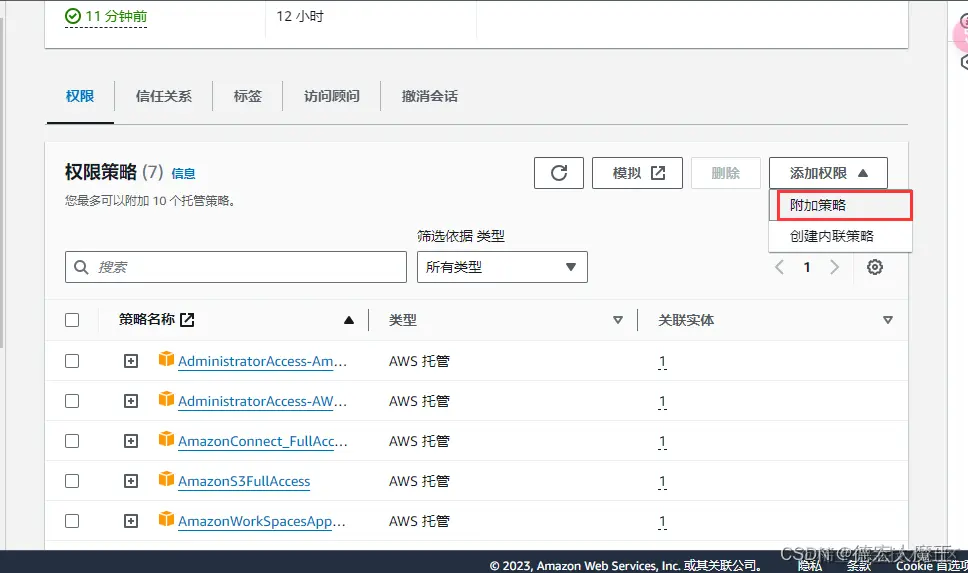Expand AmazonConnect_FullAcc… policy details
968x573 pixels.
tap(131, 441)
